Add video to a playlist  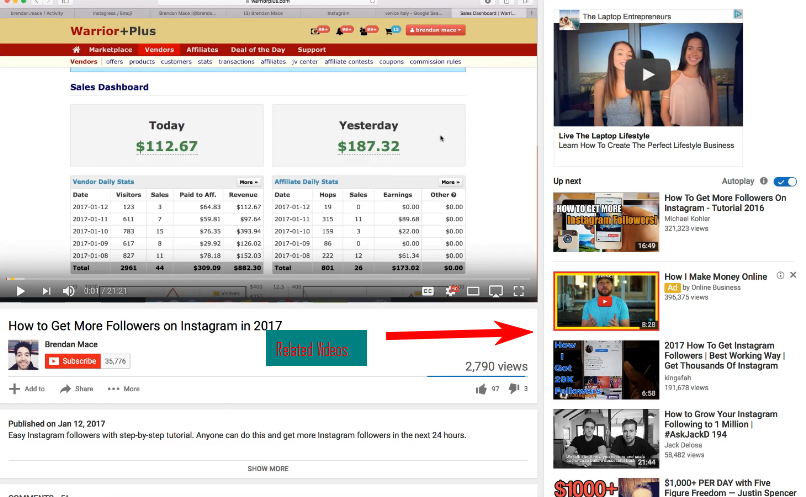click(27, 389)
